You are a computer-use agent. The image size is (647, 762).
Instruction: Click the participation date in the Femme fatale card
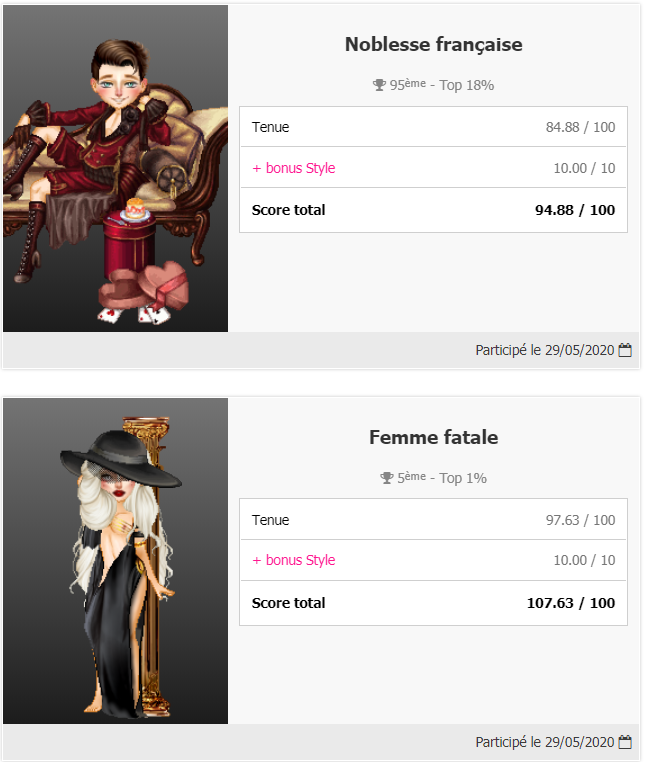pos(545,742)
